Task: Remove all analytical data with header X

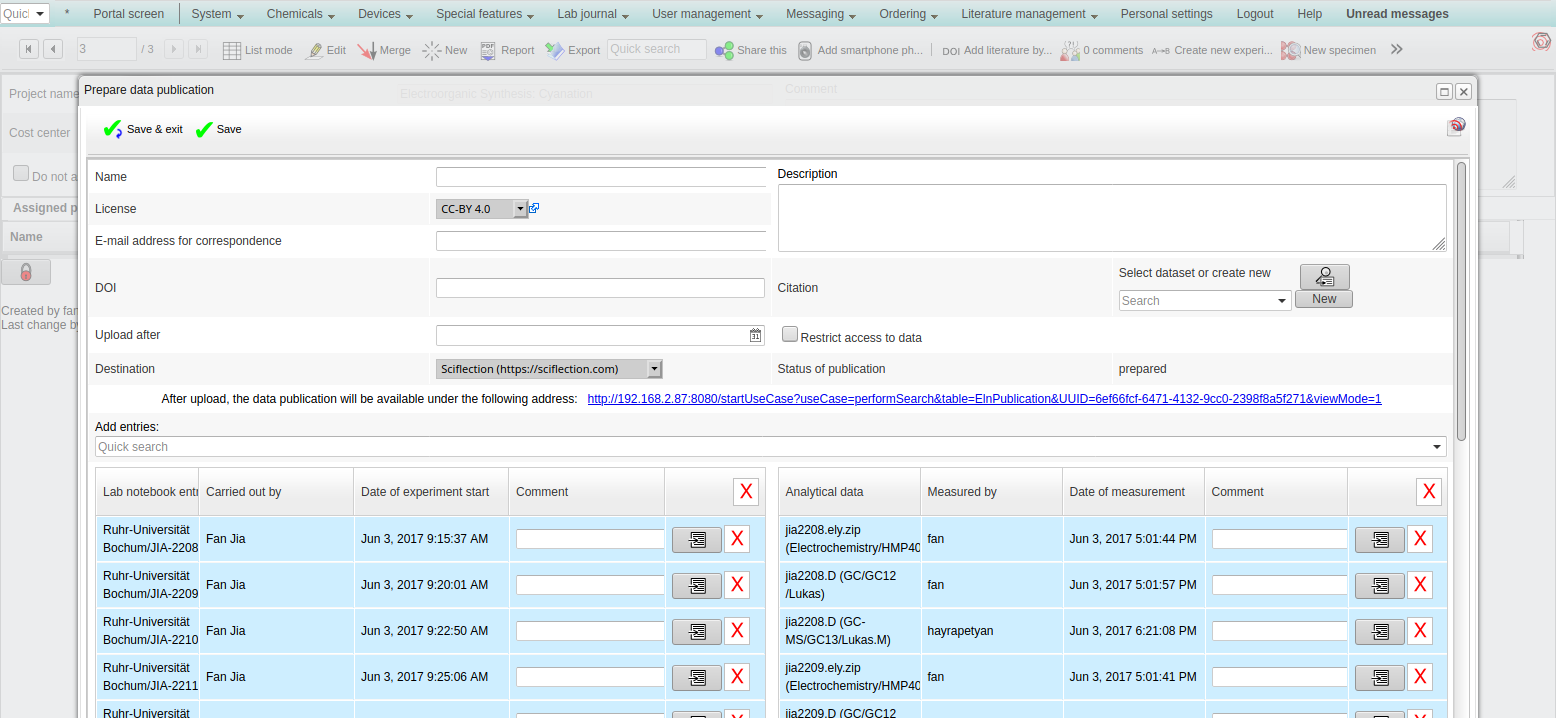Action: click(x=1429, y=492)
